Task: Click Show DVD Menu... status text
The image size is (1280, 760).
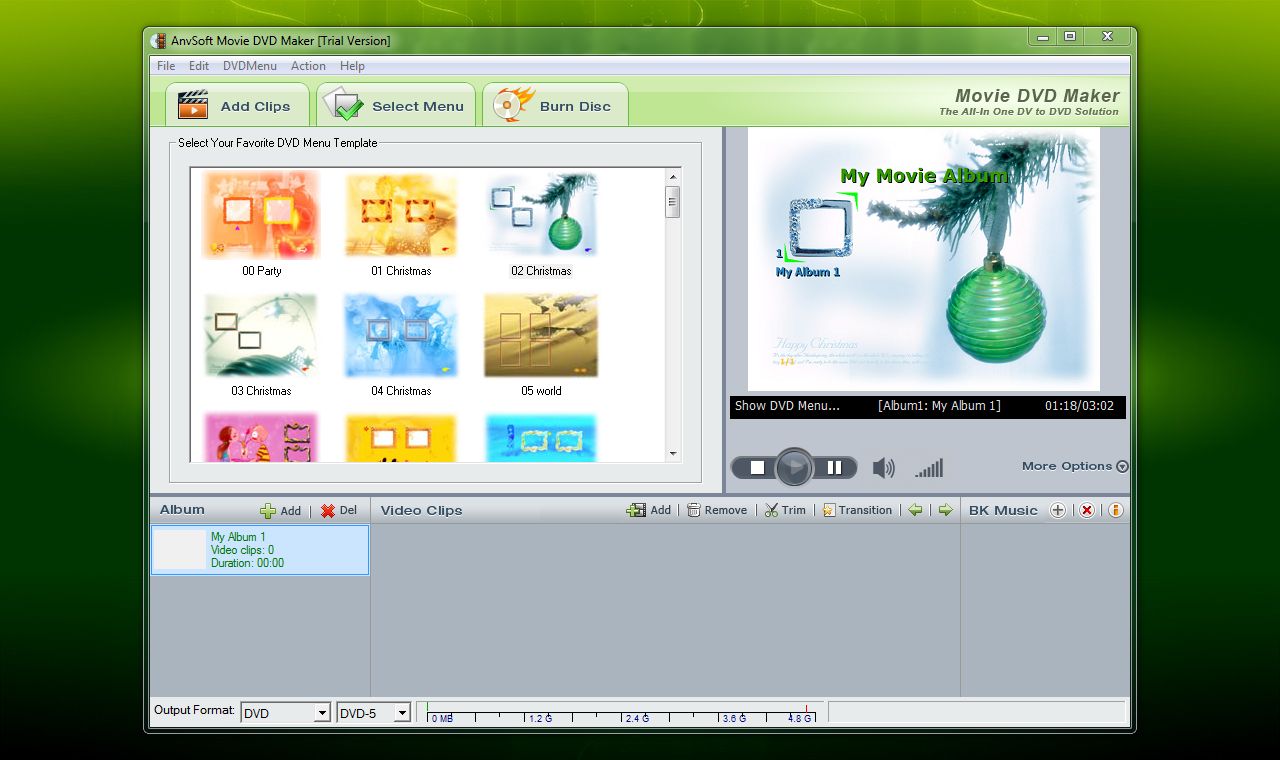Action: point(787,406)
